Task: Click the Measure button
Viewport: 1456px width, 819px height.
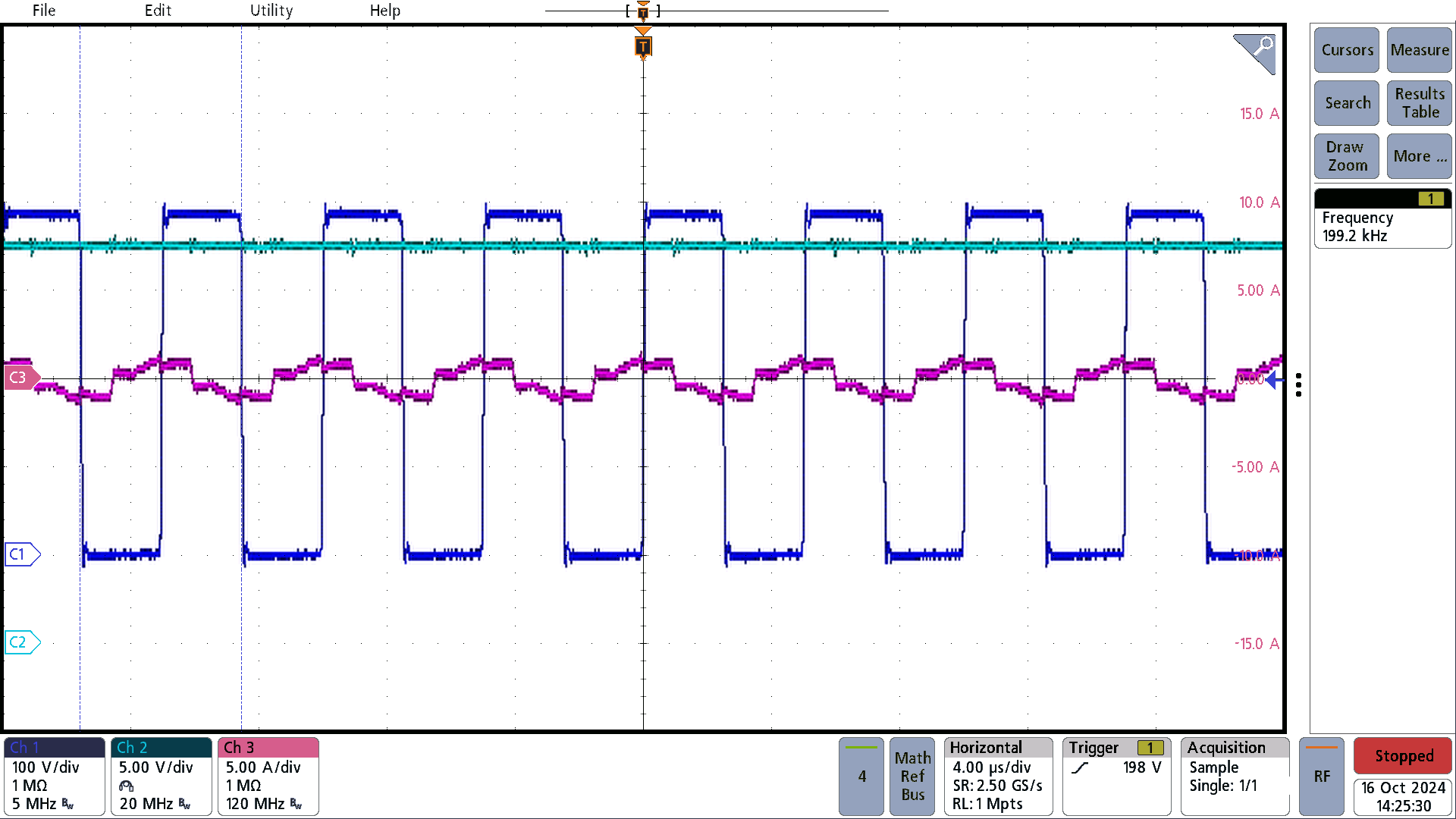Action: coord(1420,50)
